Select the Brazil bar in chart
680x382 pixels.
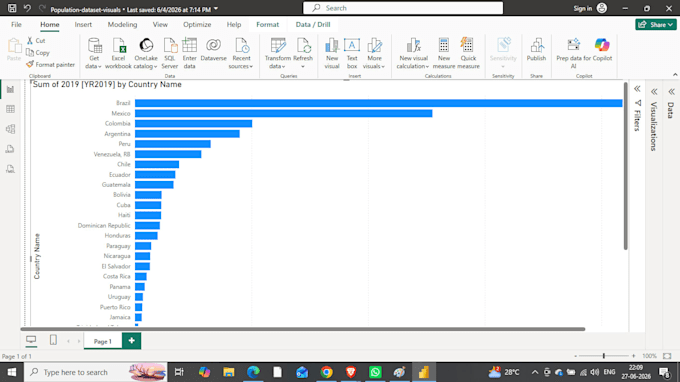[x=379, y=103]
